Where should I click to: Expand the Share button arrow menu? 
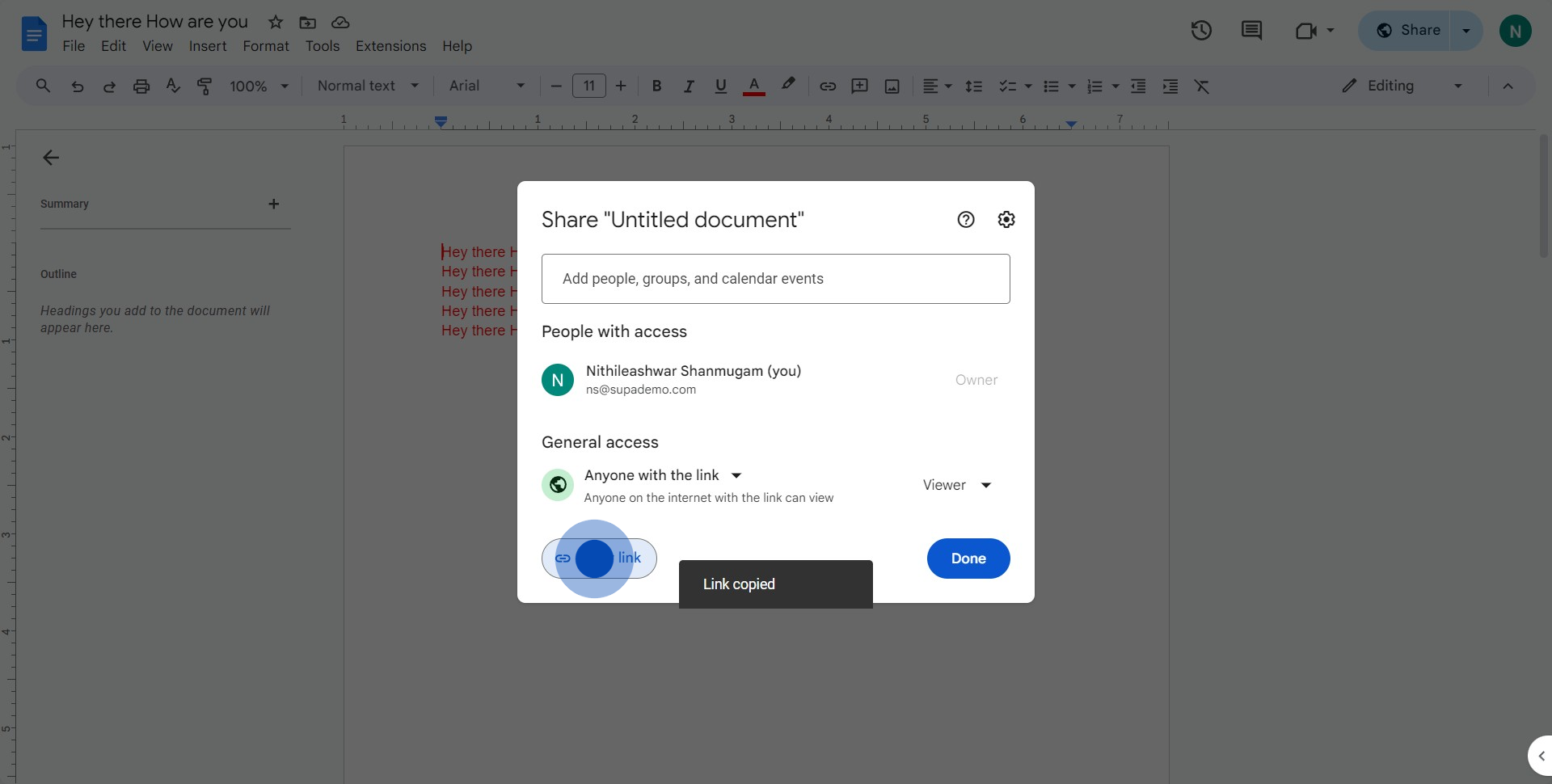1466,31
